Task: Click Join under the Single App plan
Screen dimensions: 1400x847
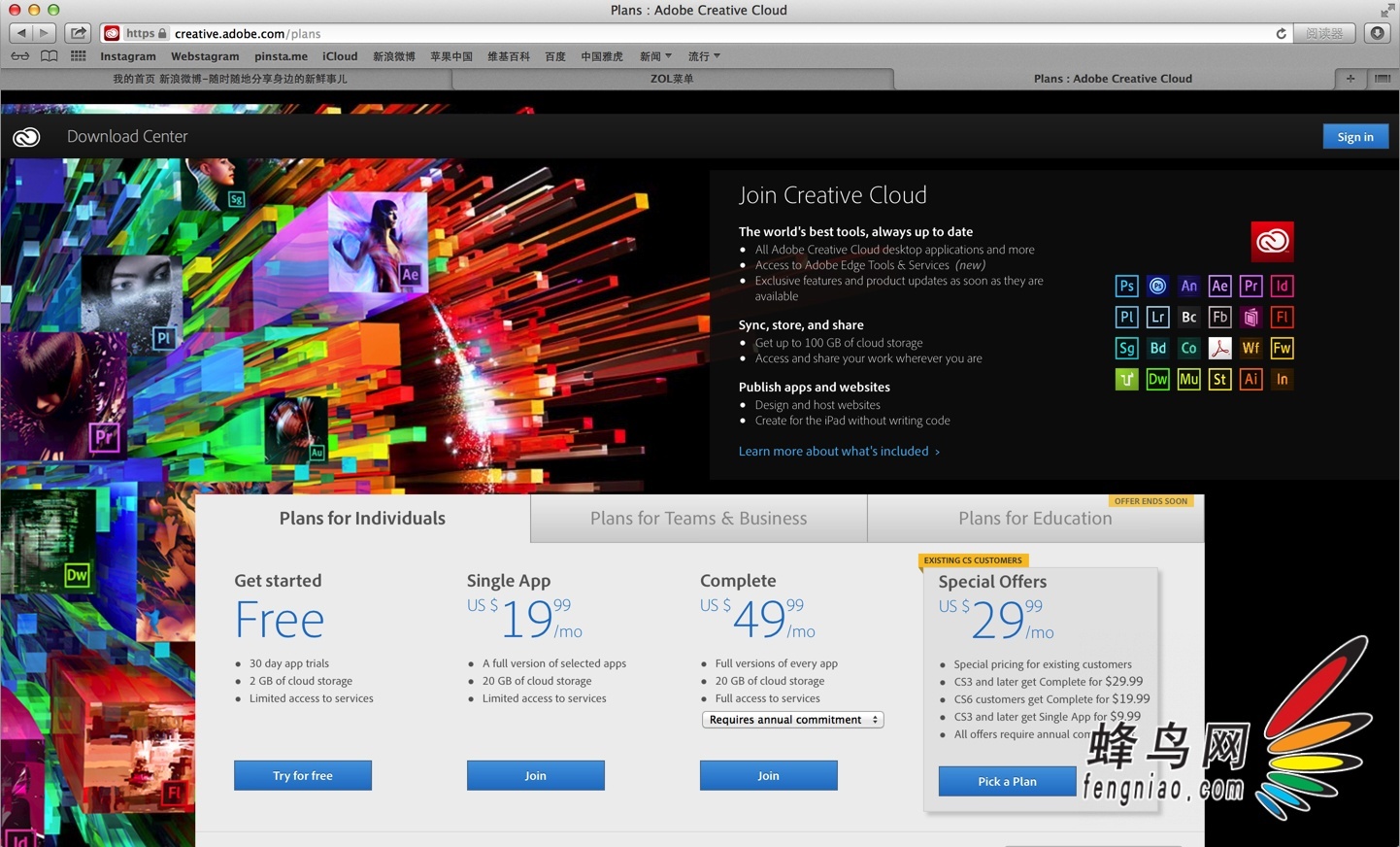Action: coord(536,775)
